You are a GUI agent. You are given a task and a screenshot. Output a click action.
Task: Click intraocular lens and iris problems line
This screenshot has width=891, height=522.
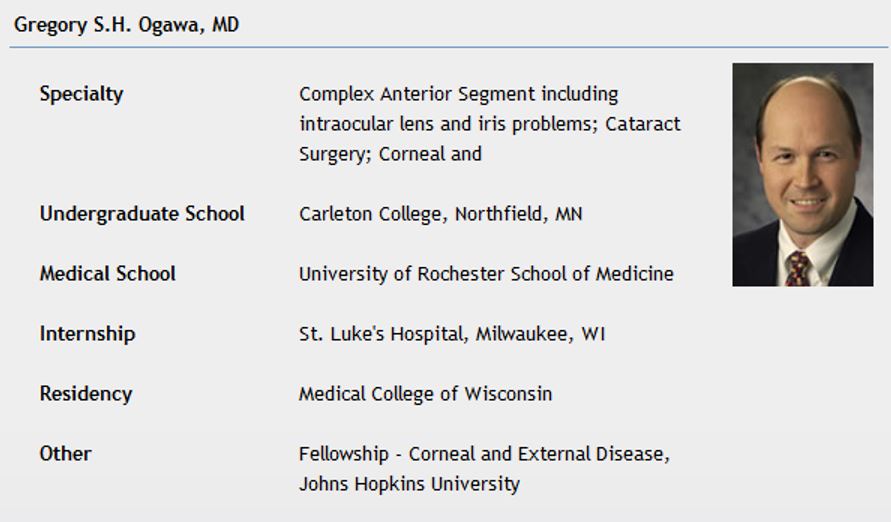pos(448,124)
